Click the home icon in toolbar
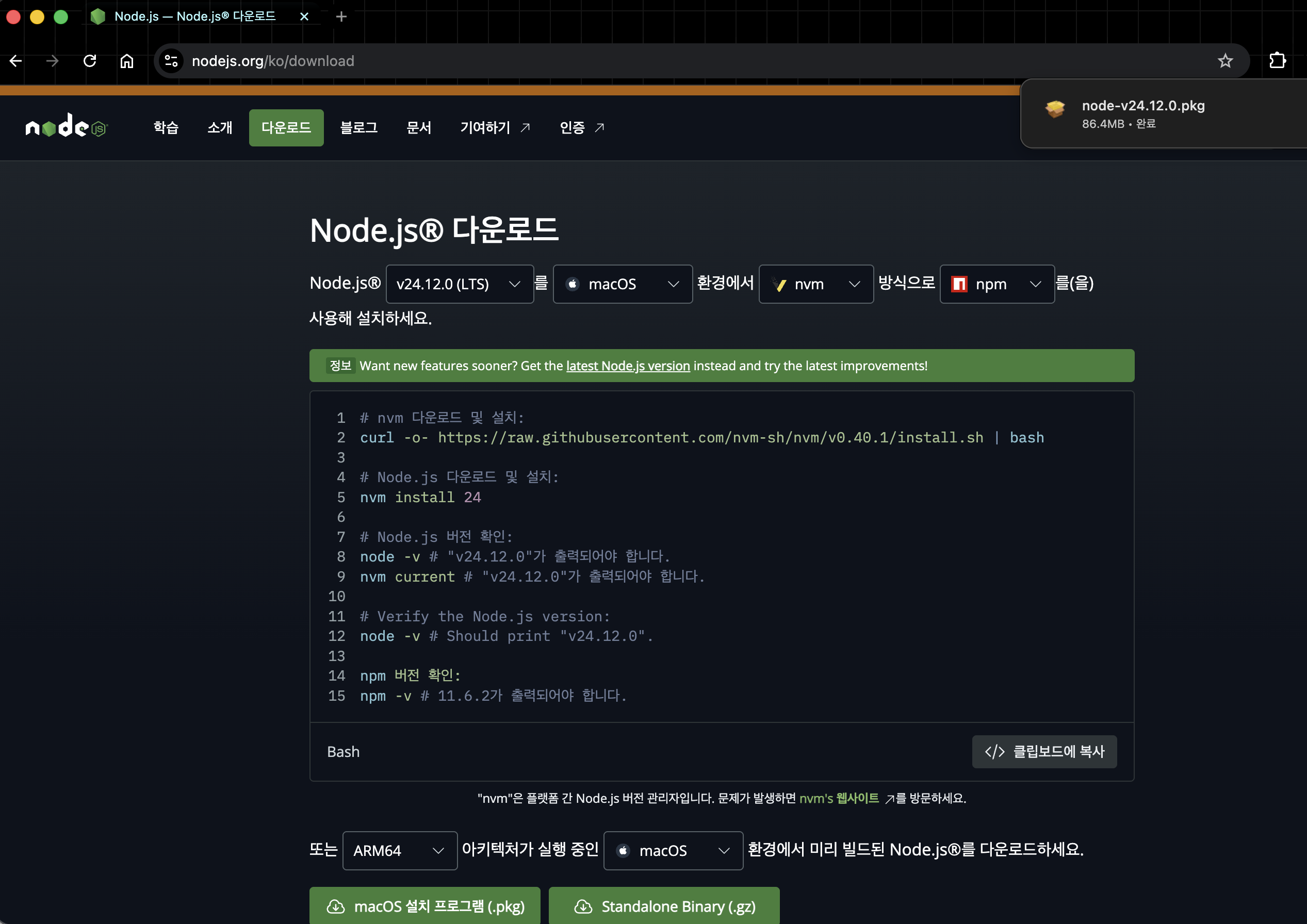 [x=126, y=61]
